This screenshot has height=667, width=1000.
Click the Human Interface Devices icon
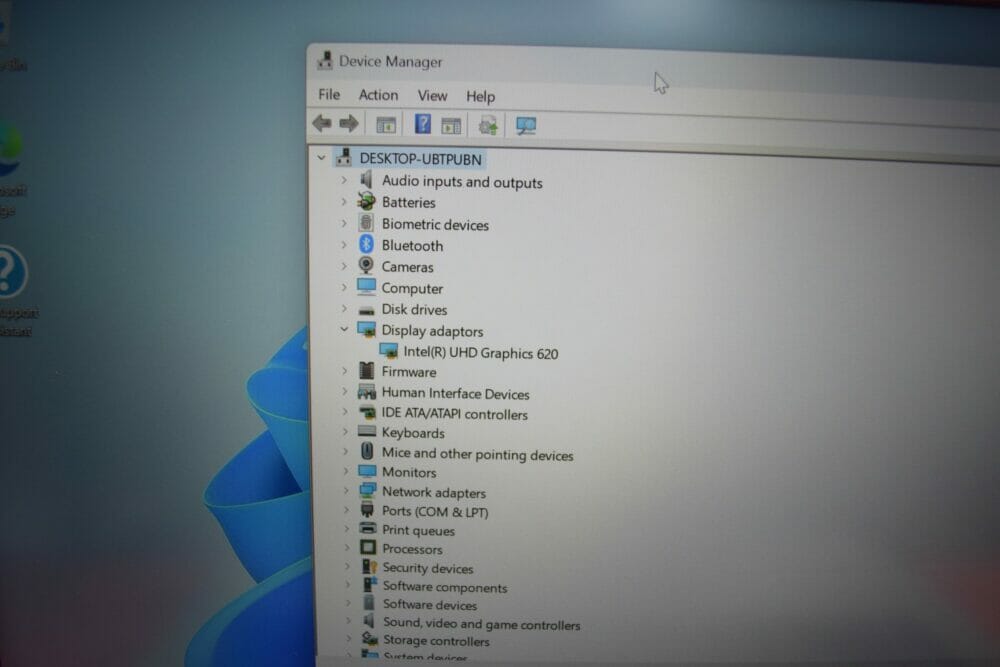coord(367,392)
